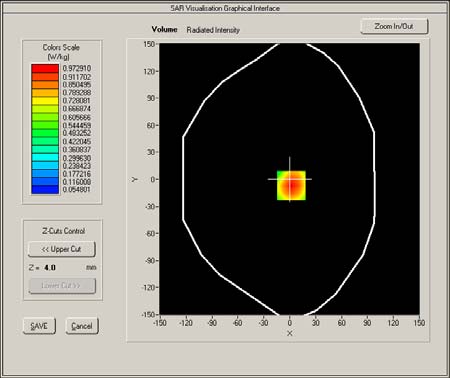Image resolution: width=450 pixels, height=378 pixels.
Task: Click the SAVE button
Action: 39,326
